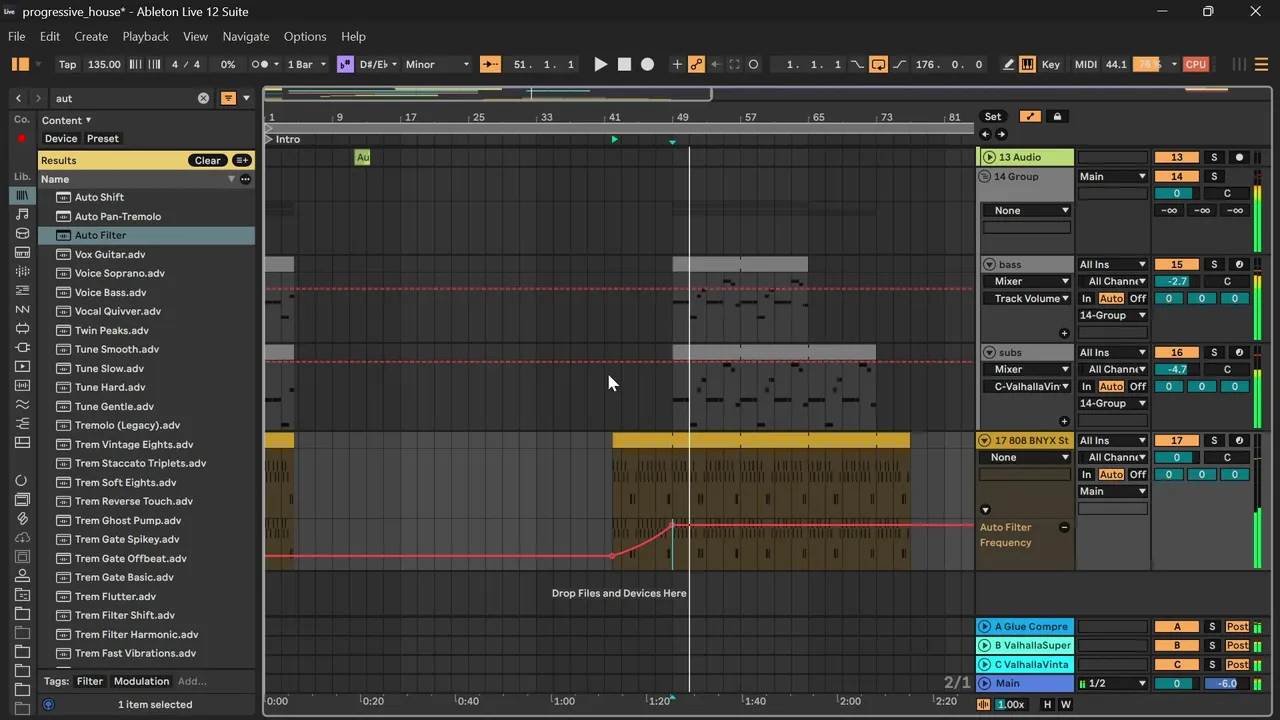Click the subs track volume value -4.7

click(x=1177, y=370)
